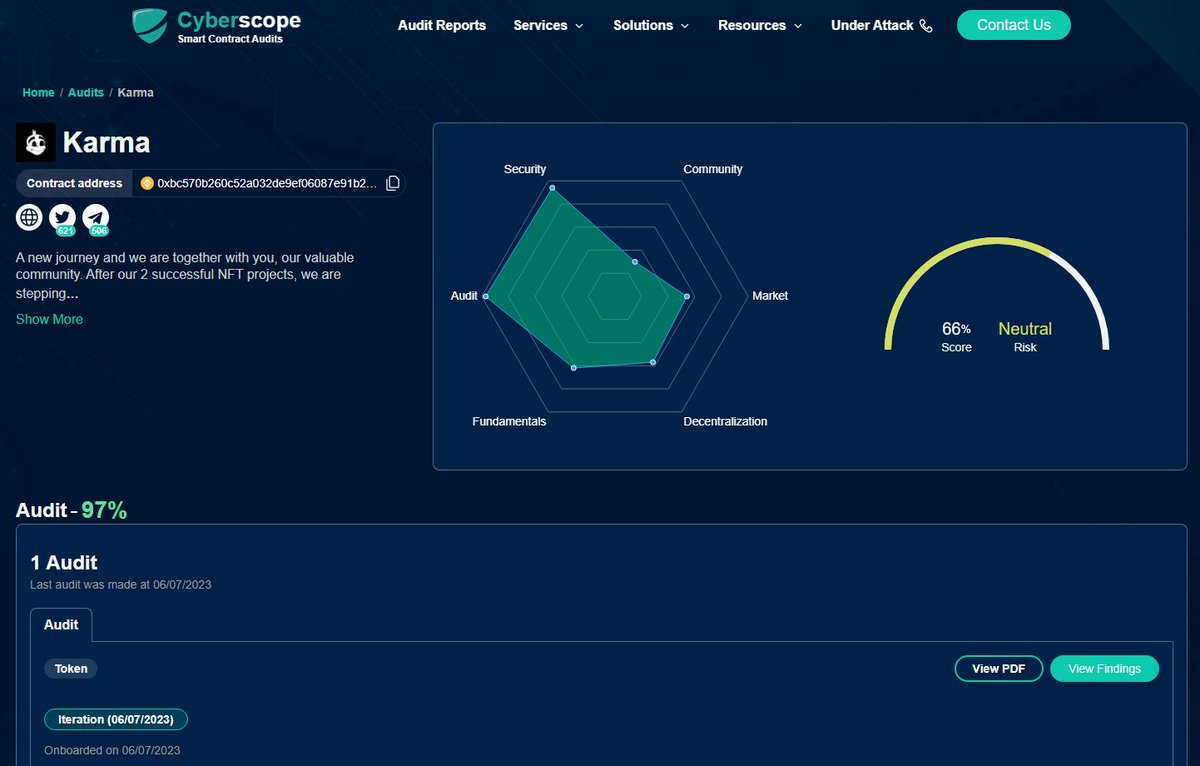Screen dimensions: 1200x766
Task: Click the Security axis label
Action: (x=525, y=169)
